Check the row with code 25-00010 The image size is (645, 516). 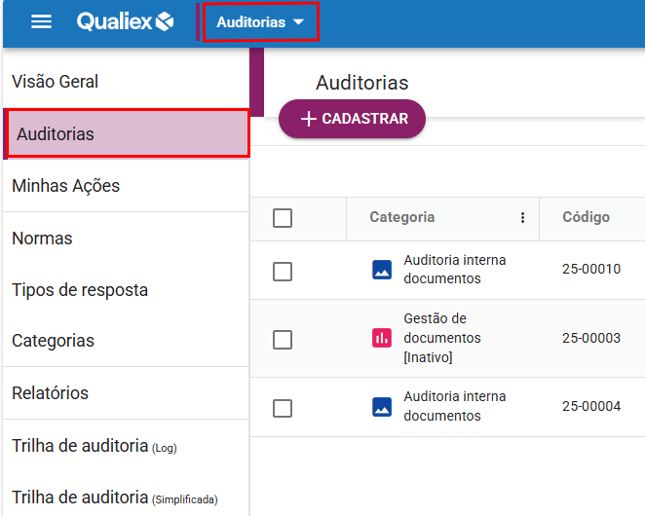pos(283,271)
